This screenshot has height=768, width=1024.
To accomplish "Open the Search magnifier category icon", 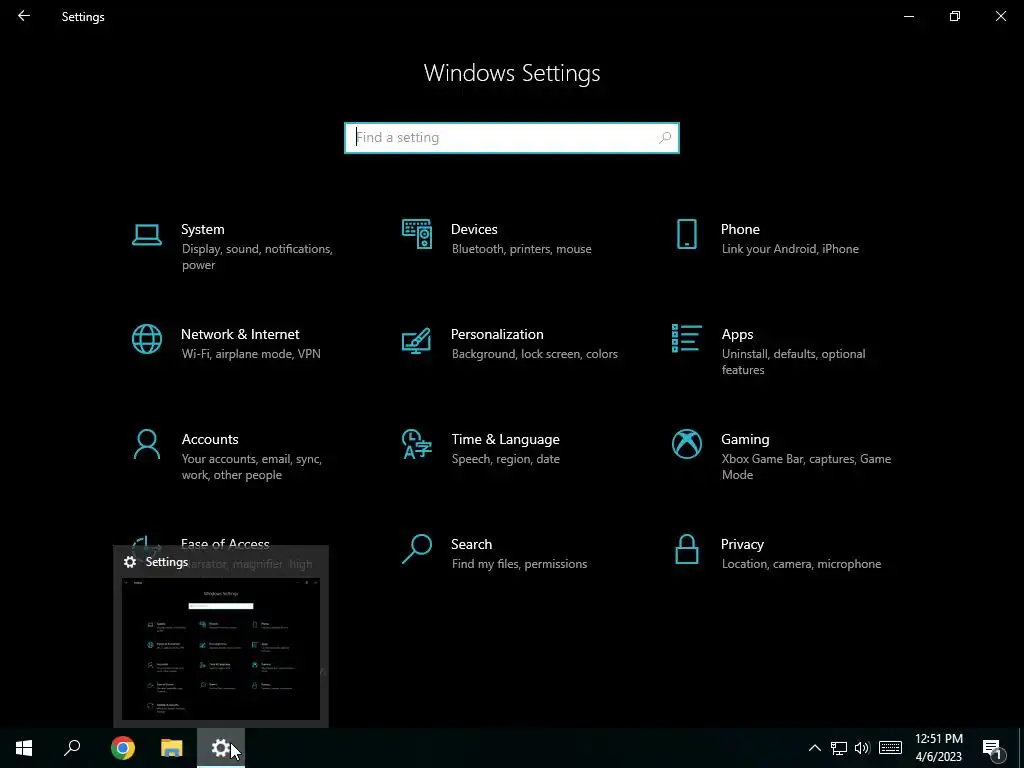I will (417, 549).
